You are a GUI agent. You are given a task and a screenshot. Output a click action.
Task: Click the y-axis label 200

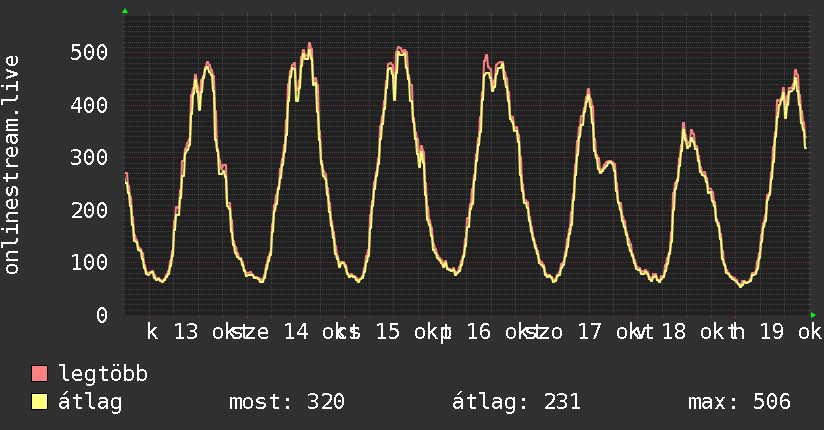tap(89, 210)
